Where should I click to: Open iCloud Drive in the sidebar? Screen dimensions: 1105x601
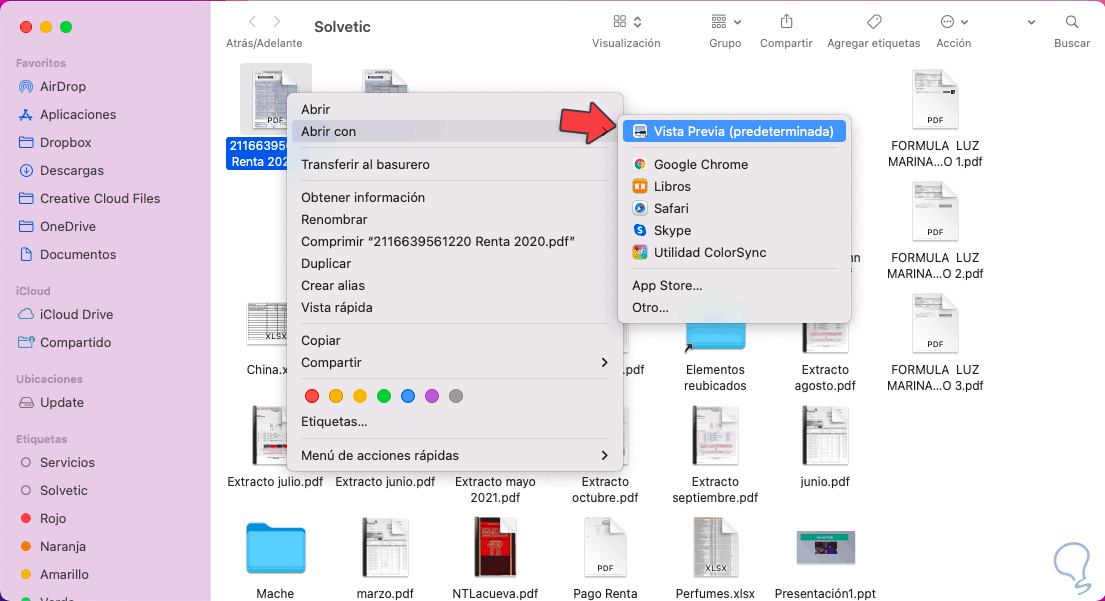(66, 314)
